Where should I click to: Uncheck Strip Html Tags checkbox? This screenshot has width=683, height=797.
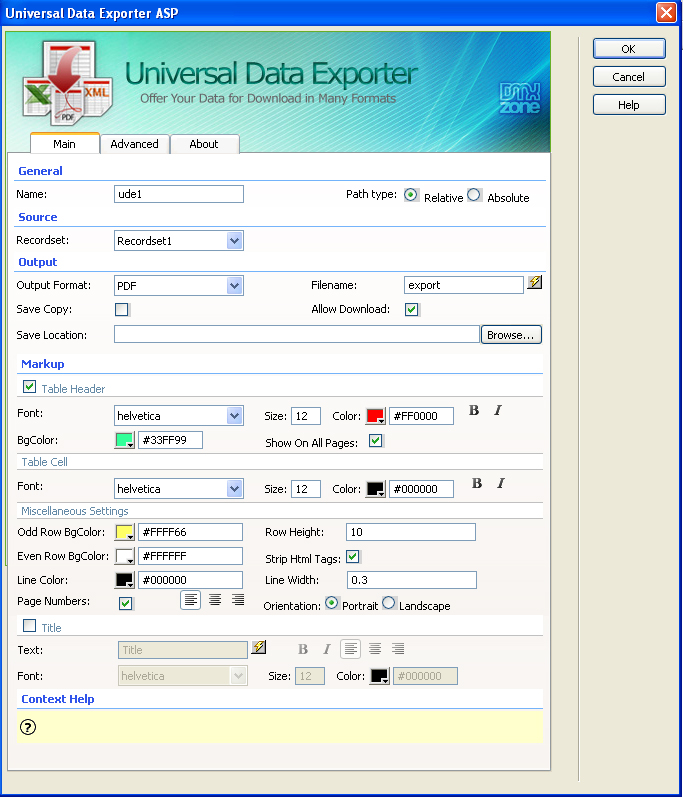[x=353, y=557]
